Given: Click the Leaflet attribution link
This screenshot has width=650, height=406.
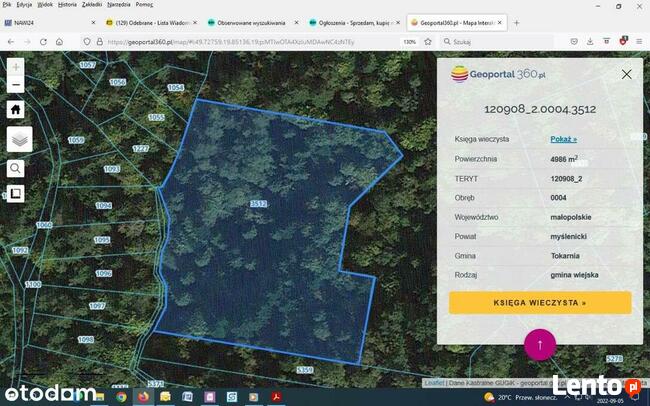Looking at the screenshot, I should coord(432,383).
